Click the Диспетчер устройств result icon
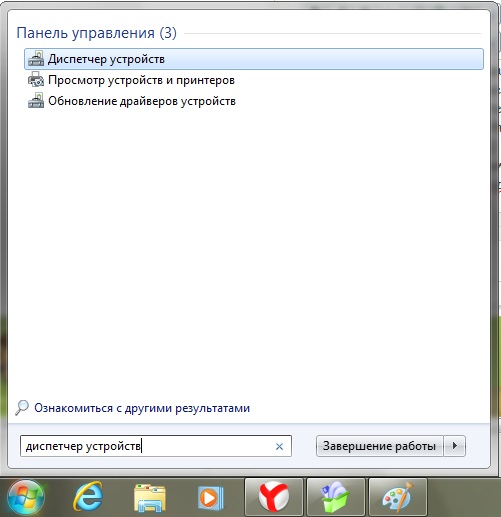This screenshot has height=517, width=501. [36, 59]
